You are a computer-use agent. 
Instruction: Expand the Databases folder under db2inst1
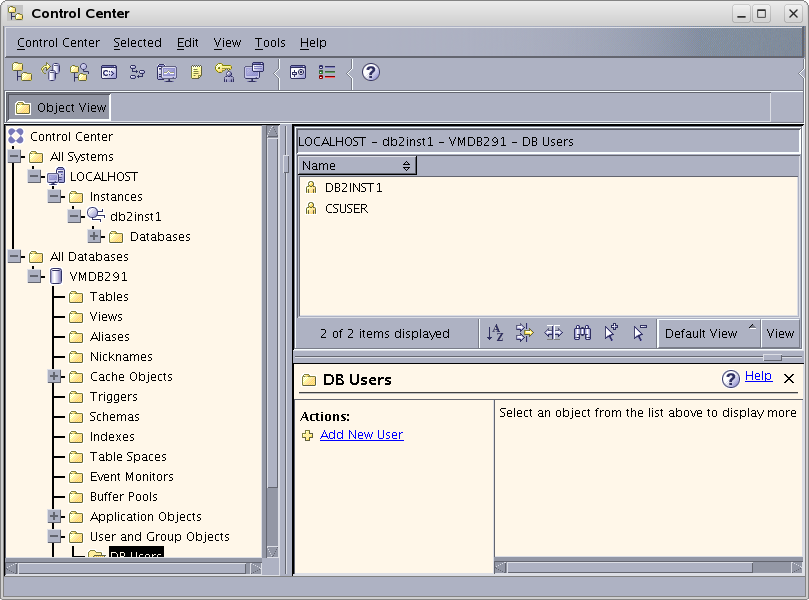[x=94, y=236]
